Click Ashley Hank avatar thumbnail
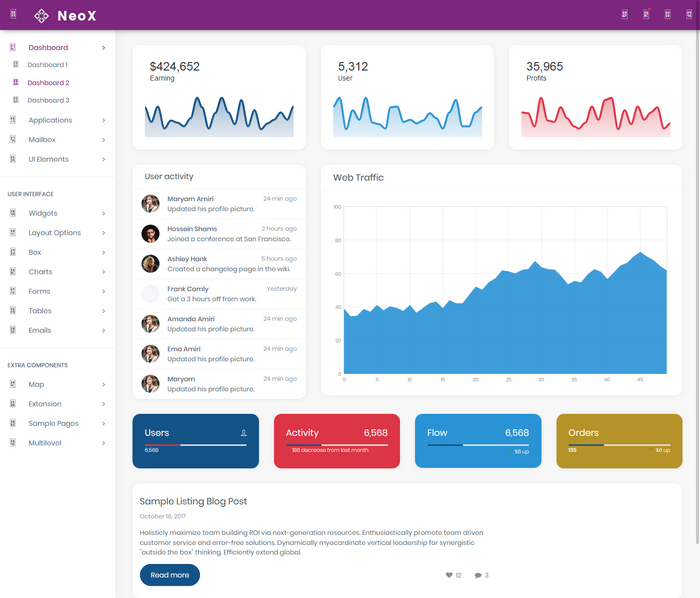The width and height of the screenshot is (700, 598). coord(150,263)
